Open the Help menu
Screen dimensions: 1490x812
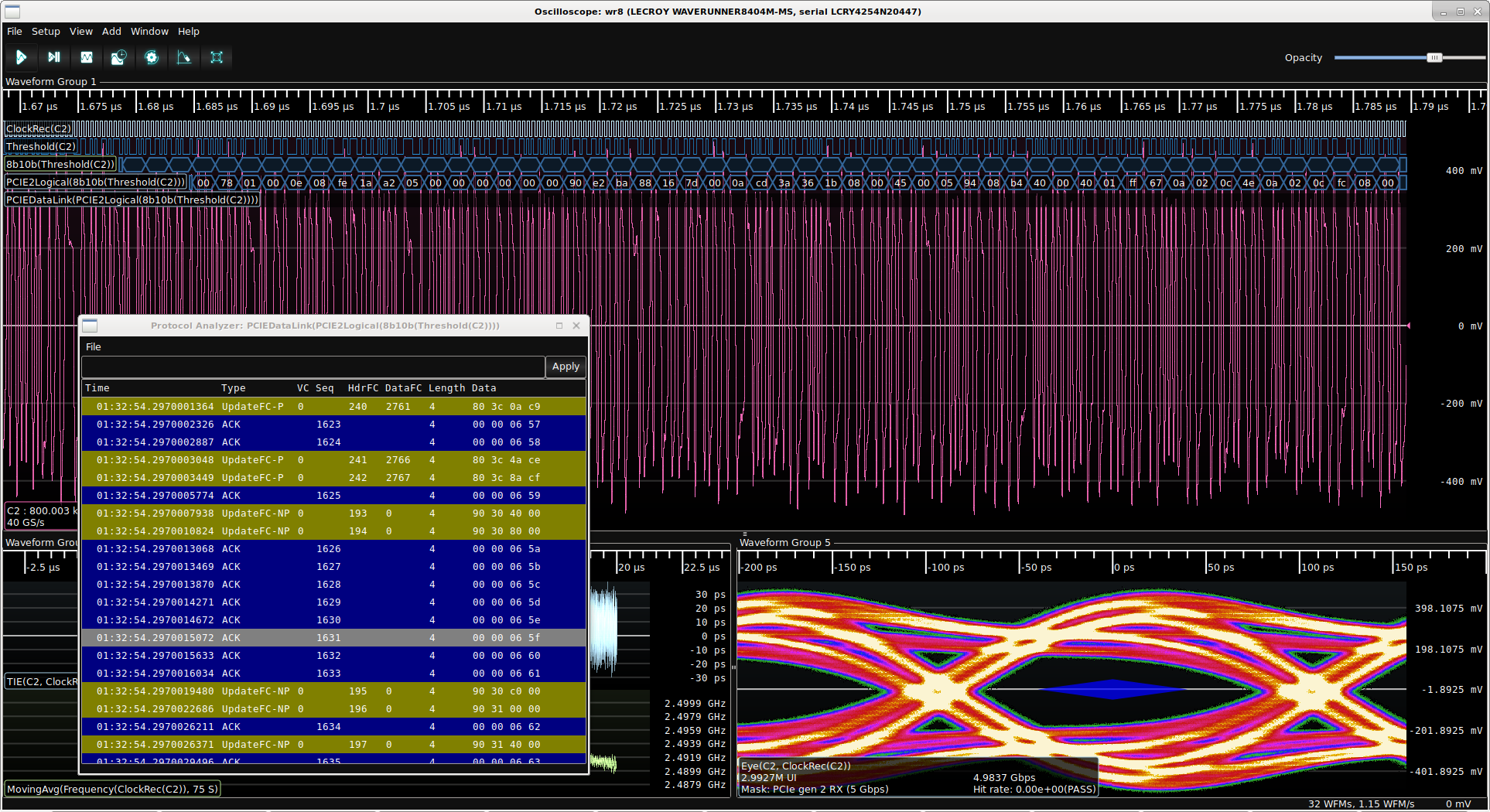(x=189, y=32)
